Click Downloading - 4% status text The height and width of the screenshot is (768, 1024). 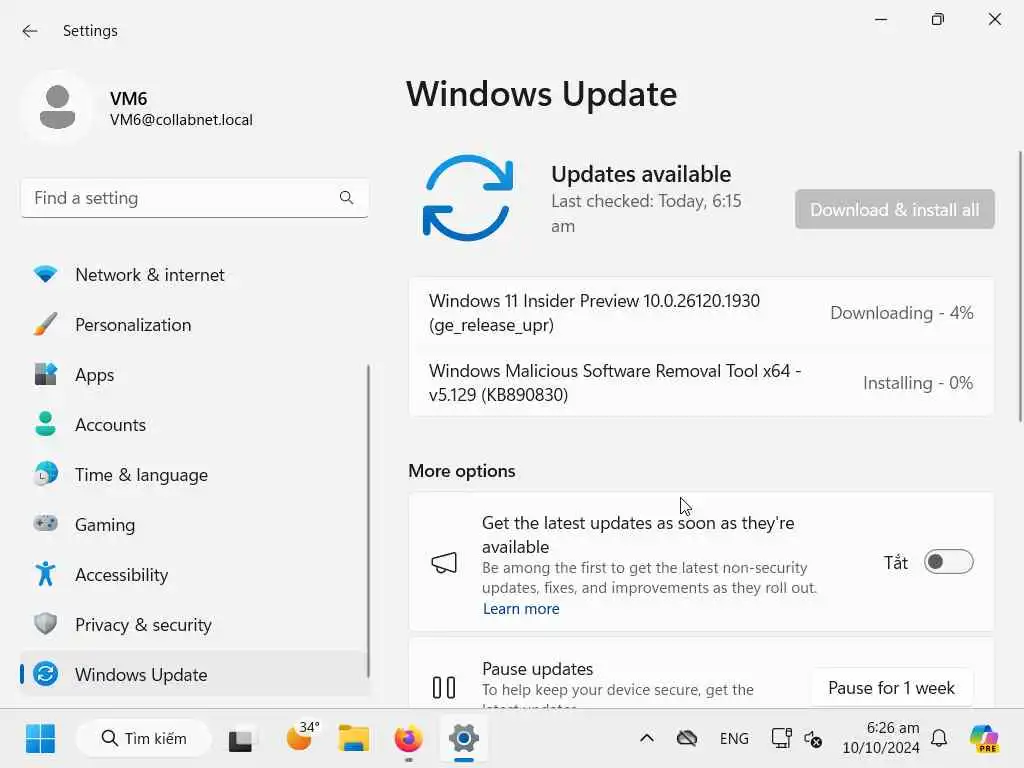[901, 313]
